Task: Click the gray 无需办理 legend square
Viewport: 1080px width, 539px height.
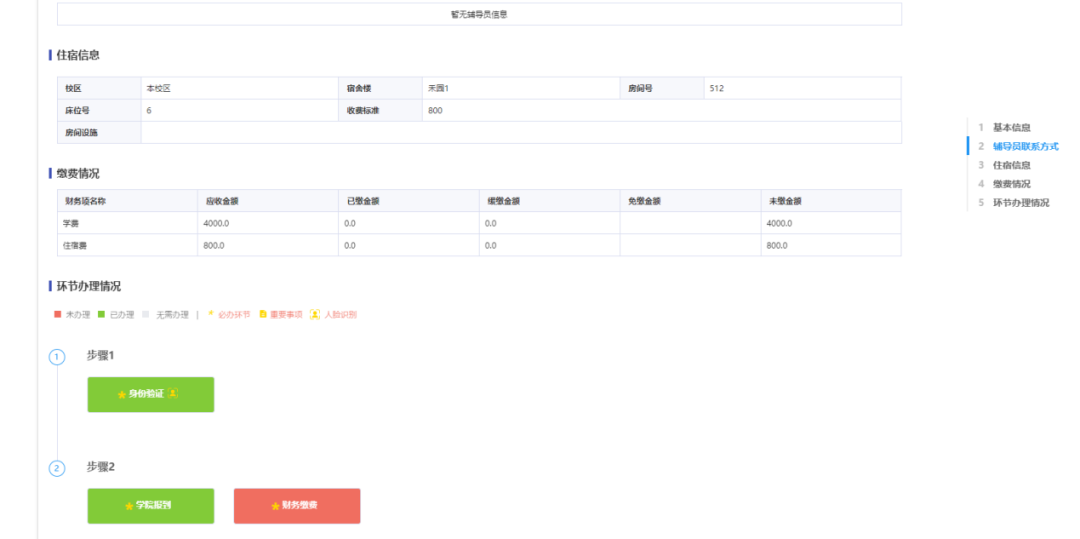Action: [x=145, y=315]
